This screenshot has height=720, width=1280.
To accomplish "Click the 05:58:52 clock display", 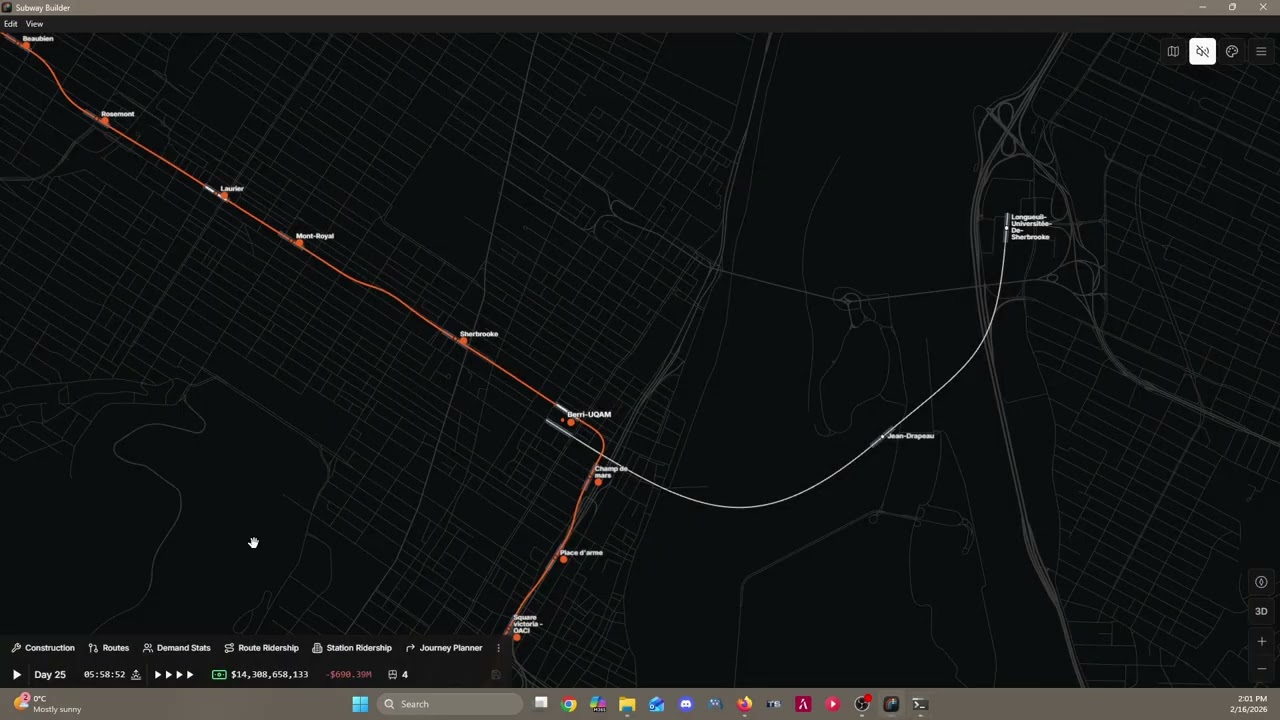I will pyautogui.click(x=104, y=675).
